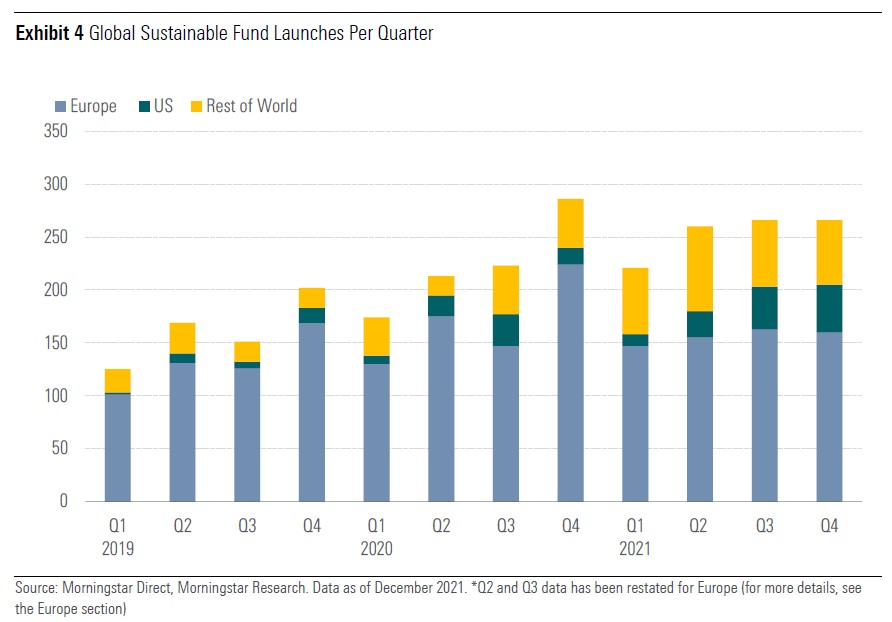Click the Europe legend color swatch
892x622 pixels.
pyautogui.click(x=59, y=106)
